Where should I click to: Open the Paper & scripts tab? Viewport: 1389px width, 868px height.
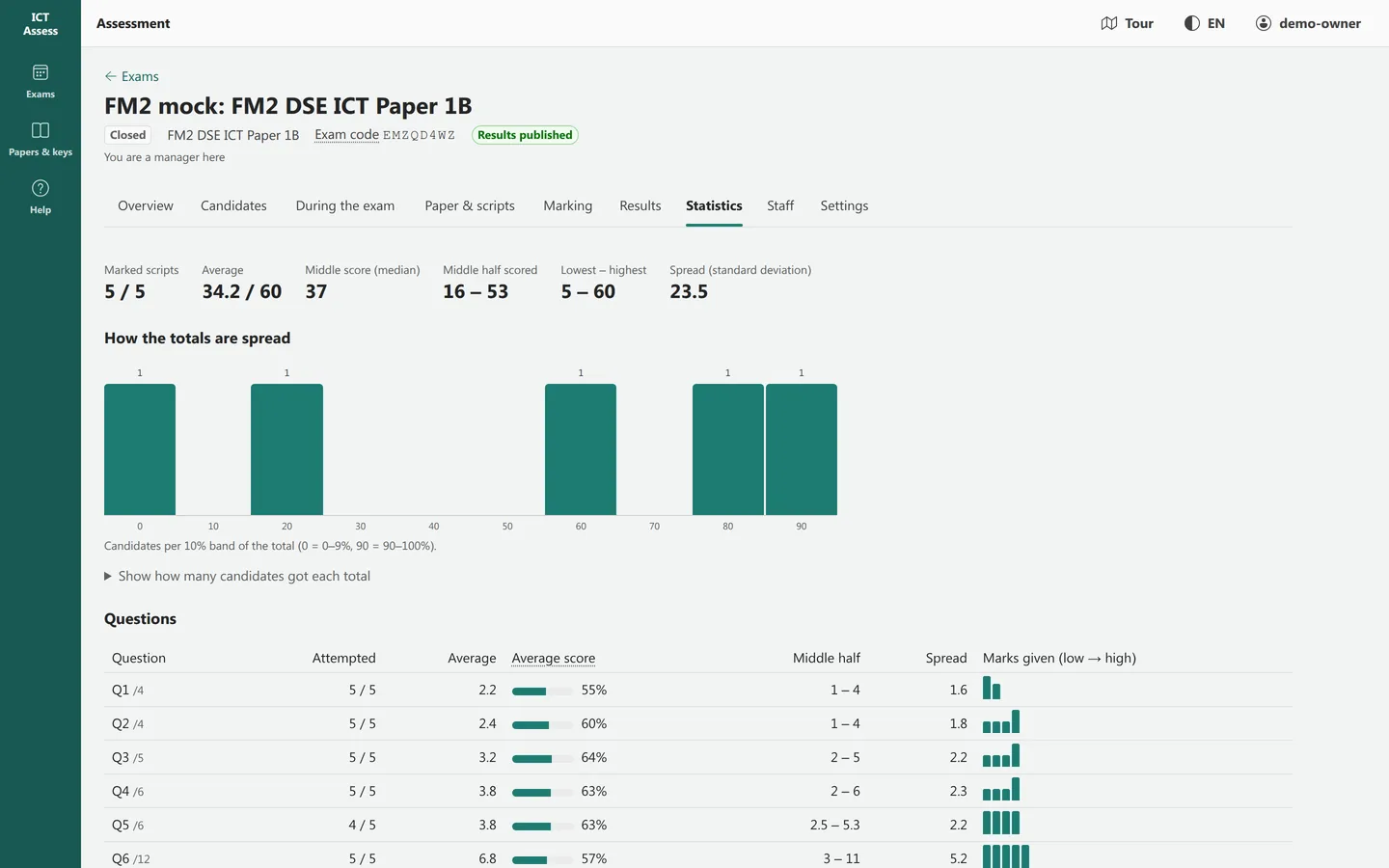[x=470, y=205]
